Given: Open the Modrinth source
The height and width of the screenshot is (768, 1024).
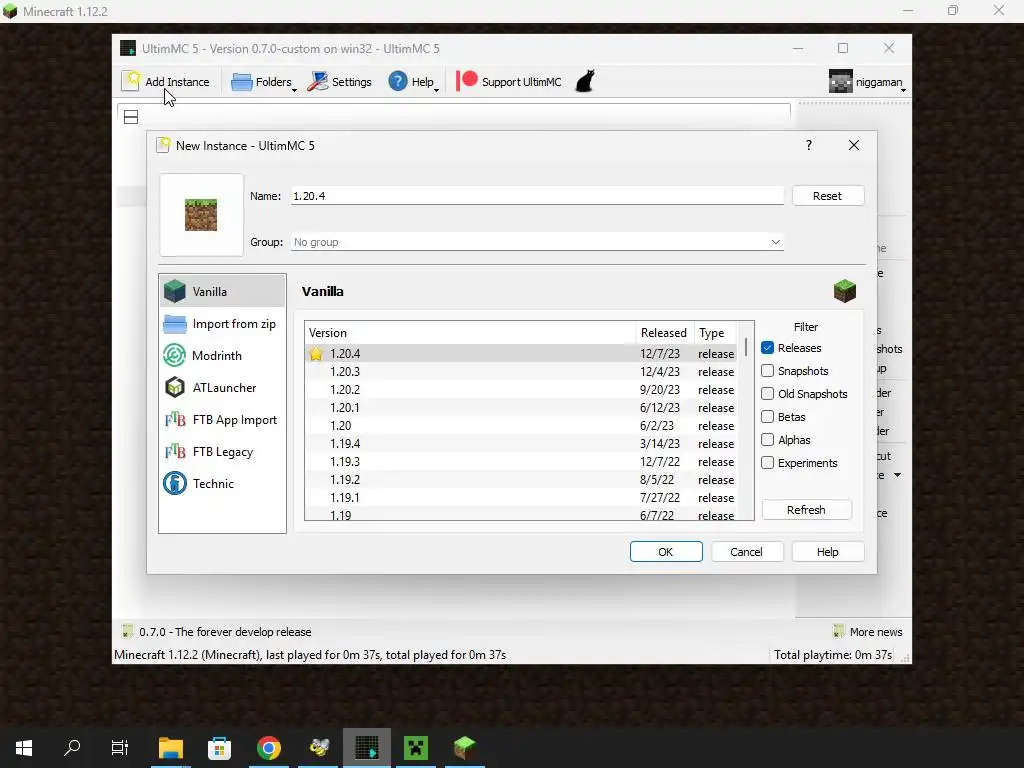Looking at the screenshot, I should point(222,355).
